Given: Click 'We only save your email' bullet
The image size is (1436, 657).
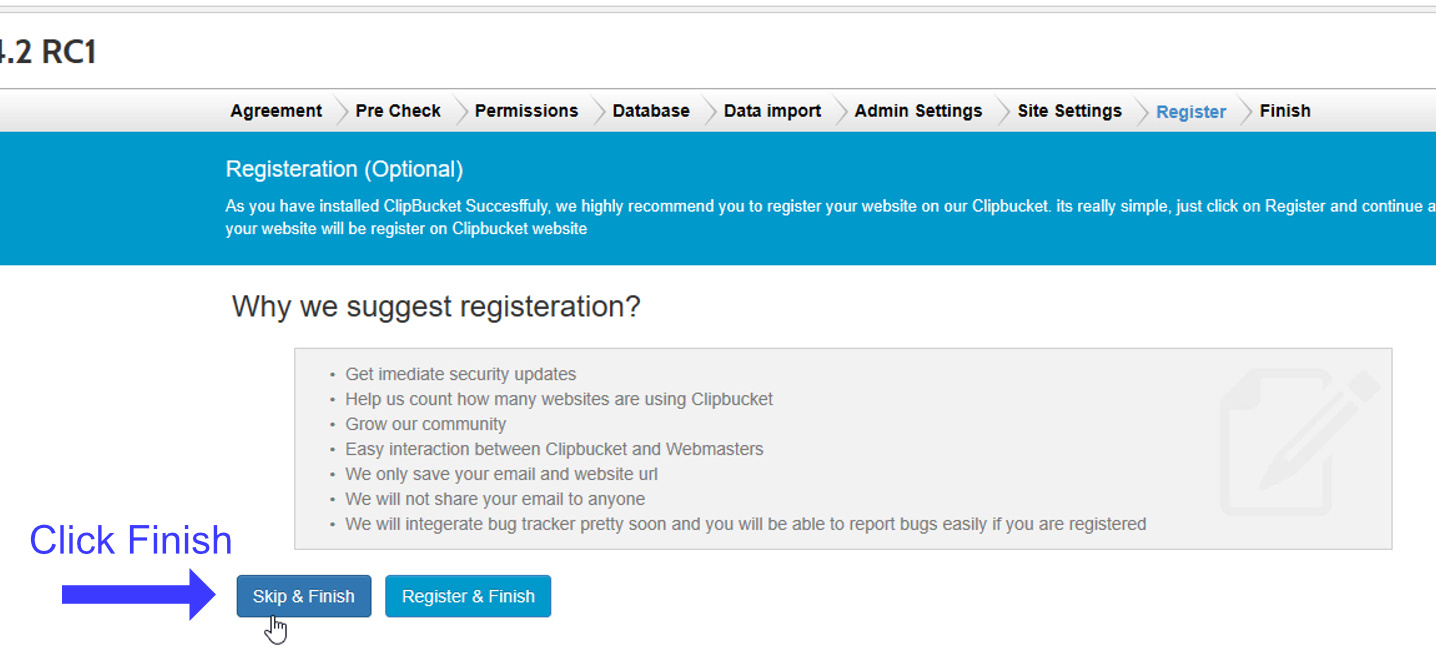Looking at the screenshot, I should [x=502, y=474].
